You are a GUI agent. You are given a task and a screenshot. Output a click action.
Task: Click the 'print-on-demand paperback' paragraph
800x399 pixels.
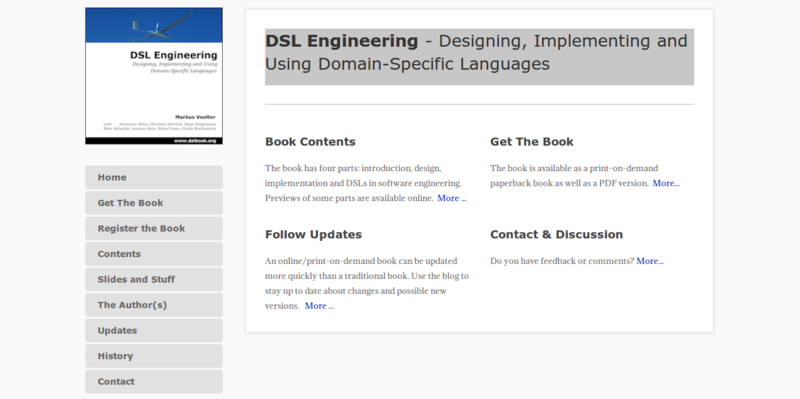coord(585,176)
